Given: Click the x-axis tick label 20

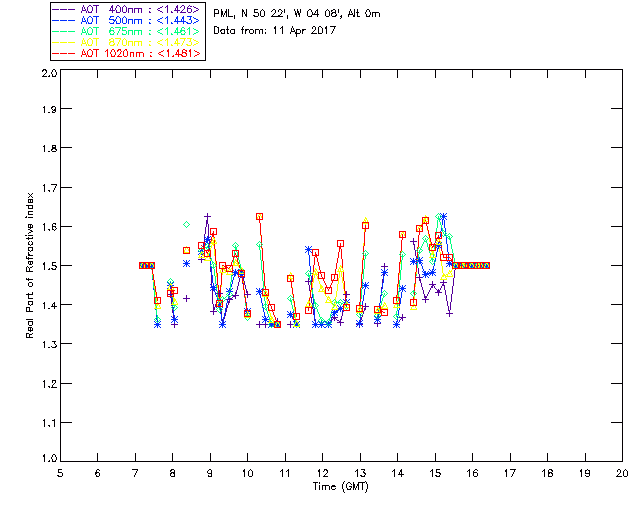Looking at the screenshot, I should click(622, 473).
